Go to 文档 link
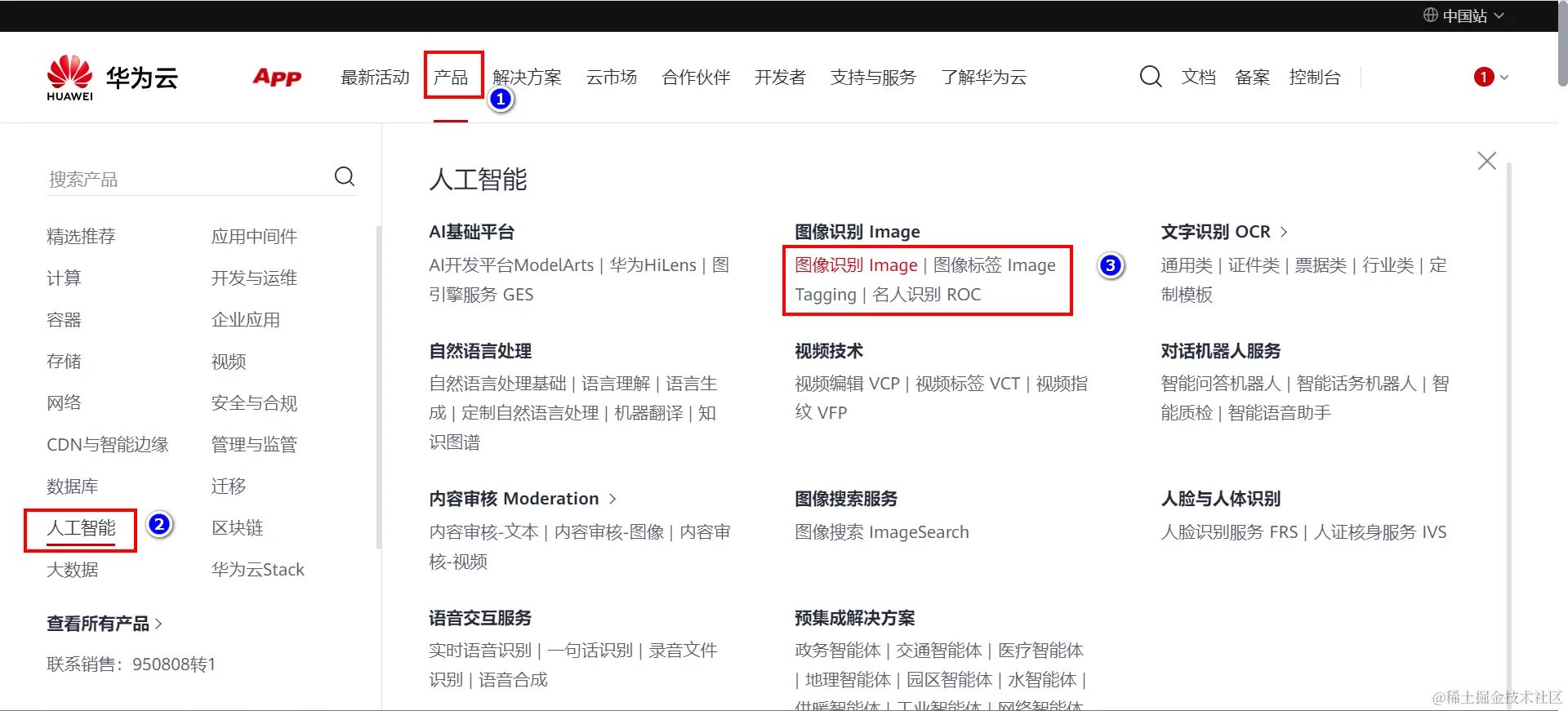Viewport: 1568px width, 711px height. (x=1199, y=78)
